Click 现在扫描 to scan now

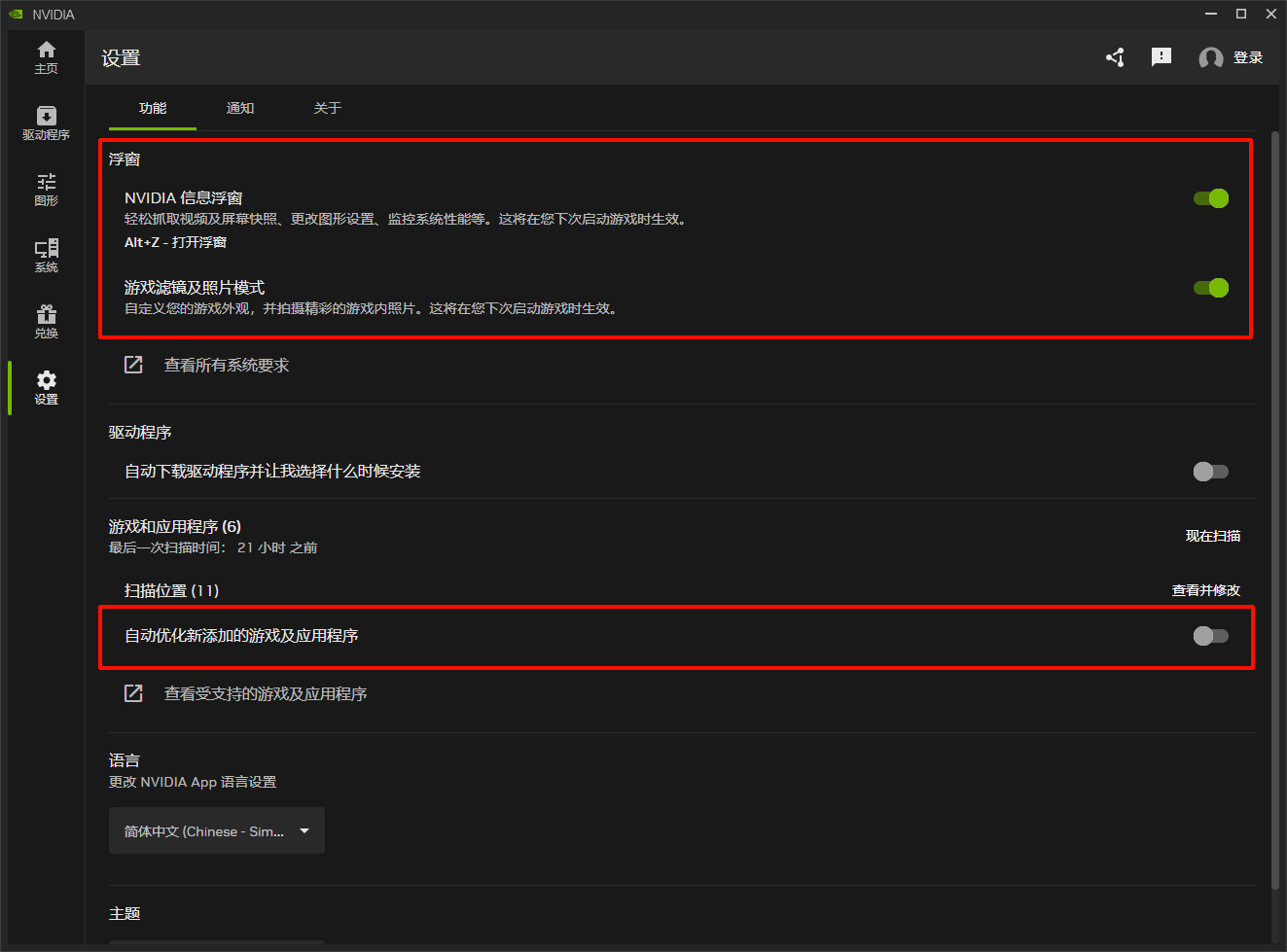[1213, 536]
